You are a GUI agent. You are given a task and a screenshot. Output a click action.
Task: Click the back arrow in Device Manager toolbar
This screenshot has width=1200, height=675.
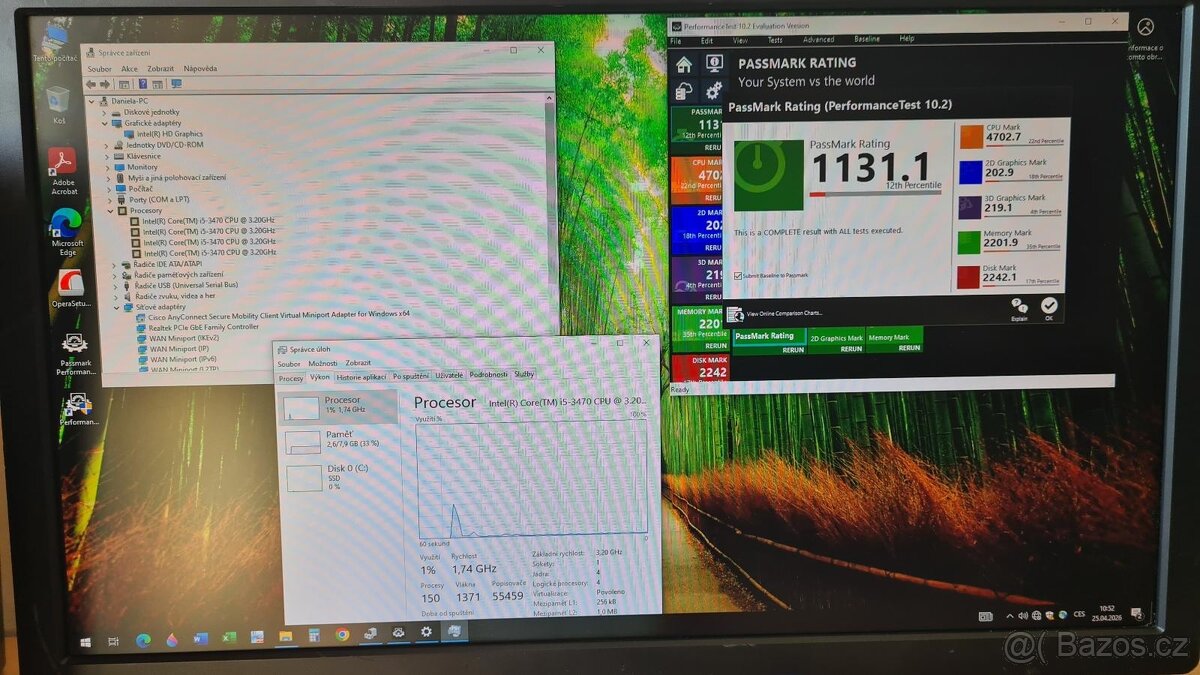pyautogui.click(x=93, y=84)
